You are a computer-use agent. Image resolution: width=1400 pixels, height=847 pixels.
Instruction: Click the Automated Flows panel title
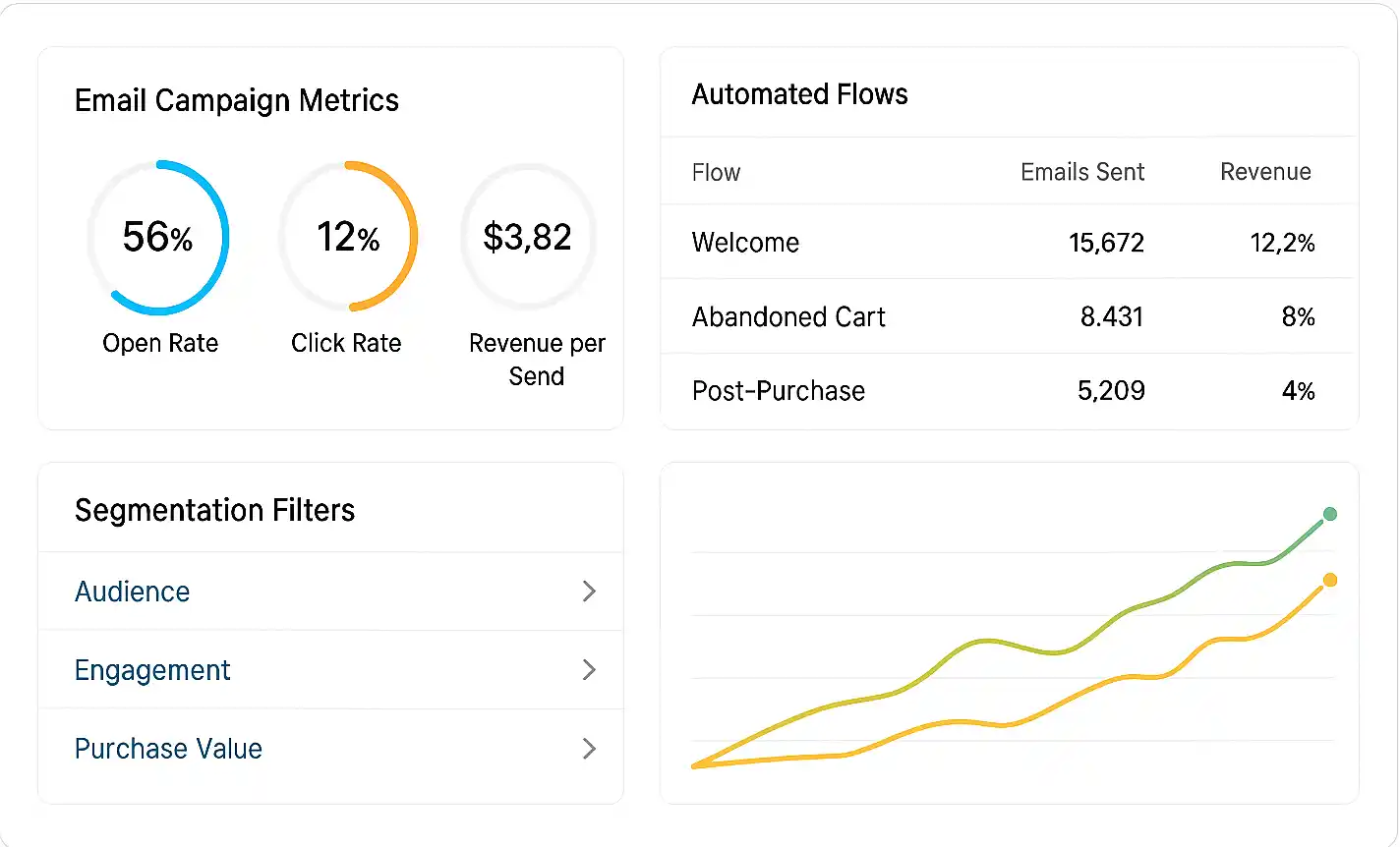[x=799, y=93]
